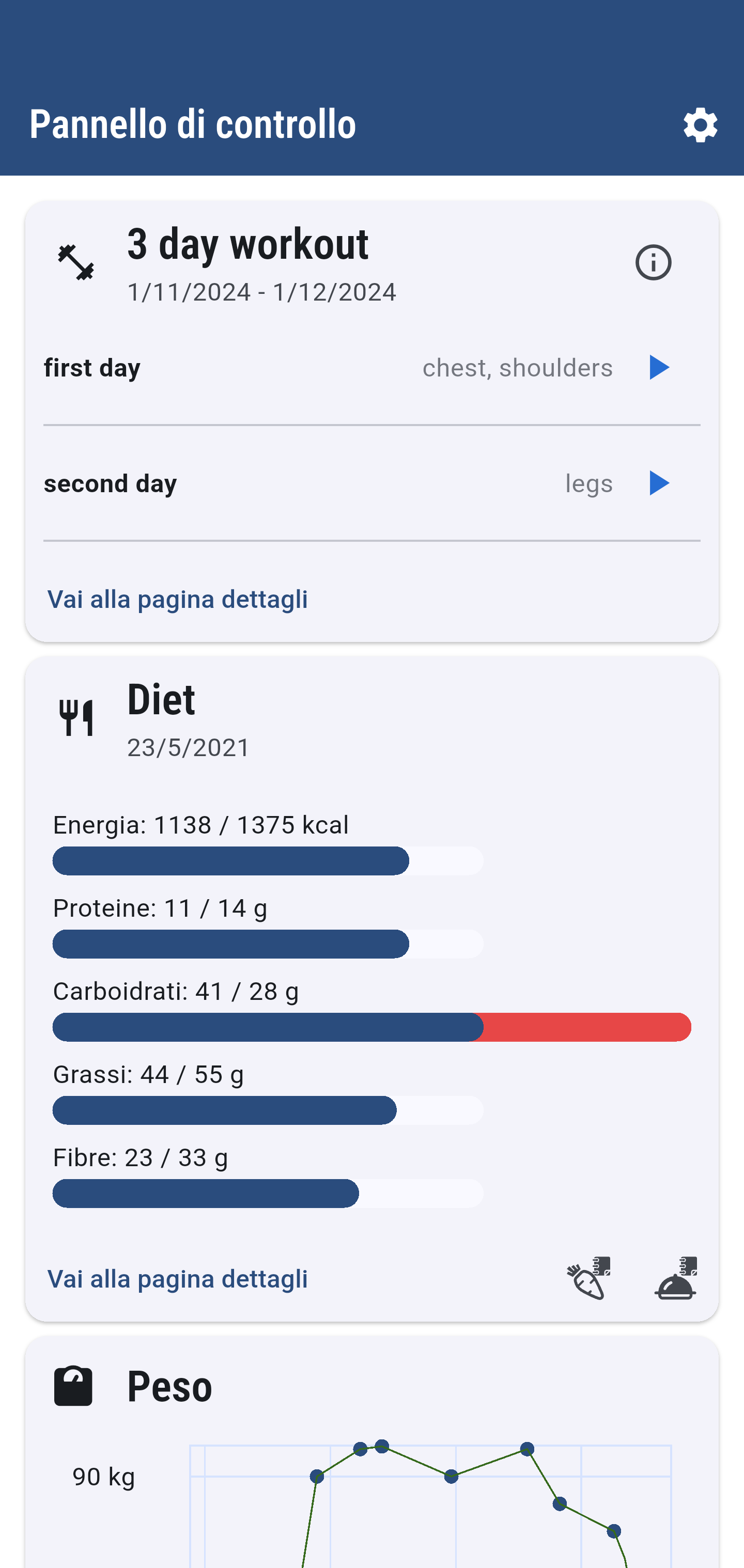Log an ingredient with the carrot icon
The width and height of the screenshot is (744, 1568).
(x=588, y=1278)
